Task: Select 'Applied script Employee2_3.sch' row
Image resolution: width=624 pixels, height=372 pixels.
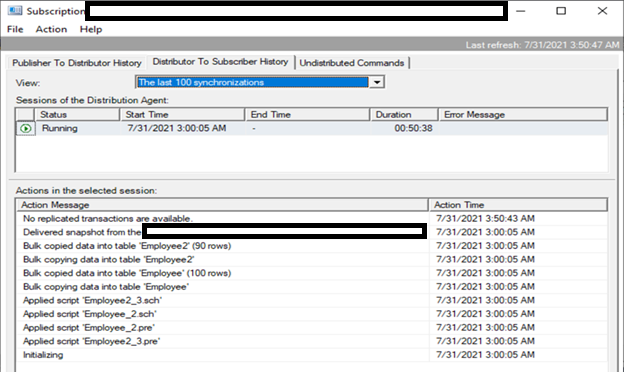Action: [312, 300]
